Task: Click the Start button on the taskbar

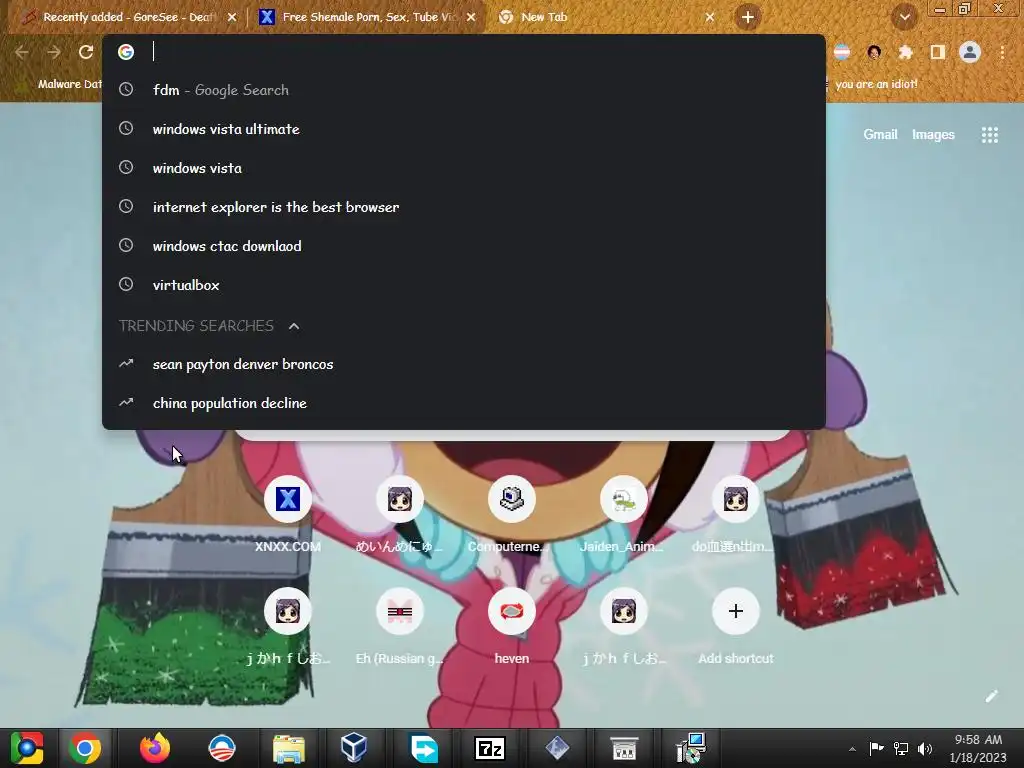Action: click(26, 748)
